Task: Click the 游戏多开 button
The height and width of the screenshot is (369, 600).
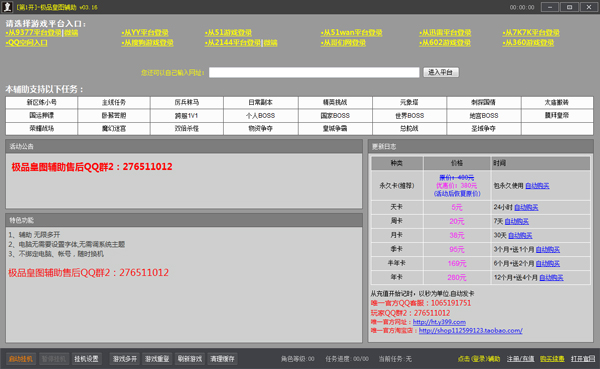Action: [x=124, y=359]
